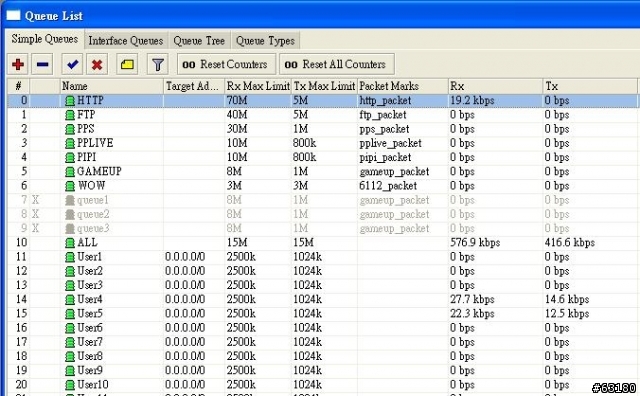Click the 70M Rx Max Limit value
Screen dimensions: 640x396
pyautogui.click(x=237, y=100)
